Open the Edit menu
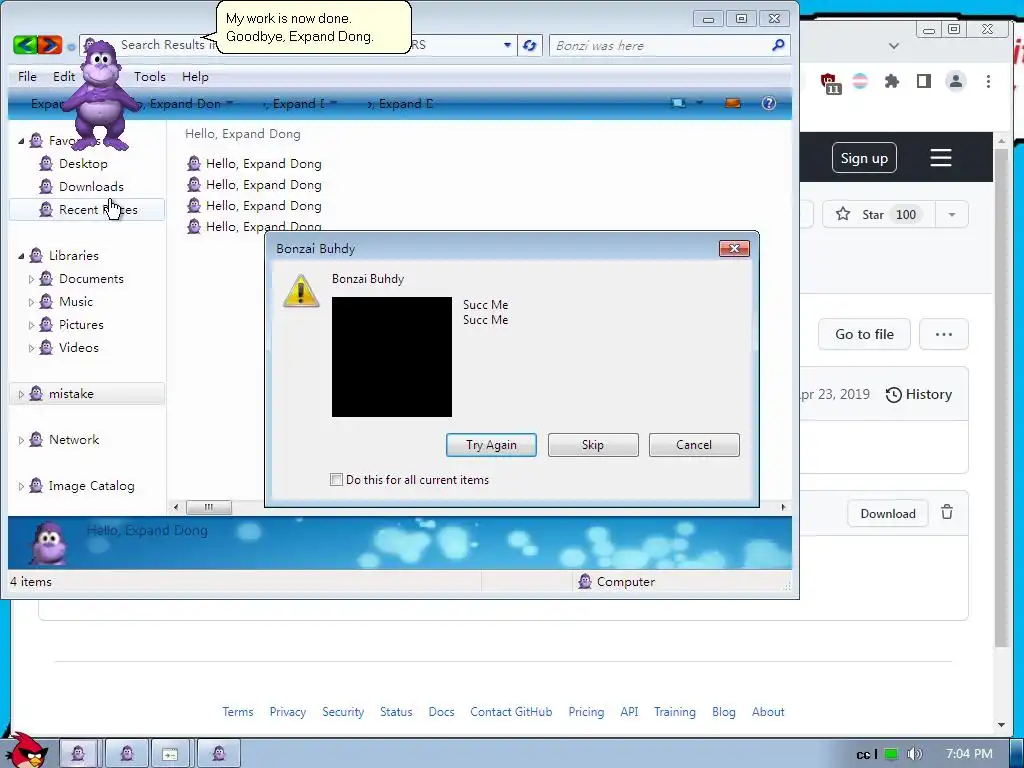This screenshot has height=768, width=1024. (x=63, y=76)
